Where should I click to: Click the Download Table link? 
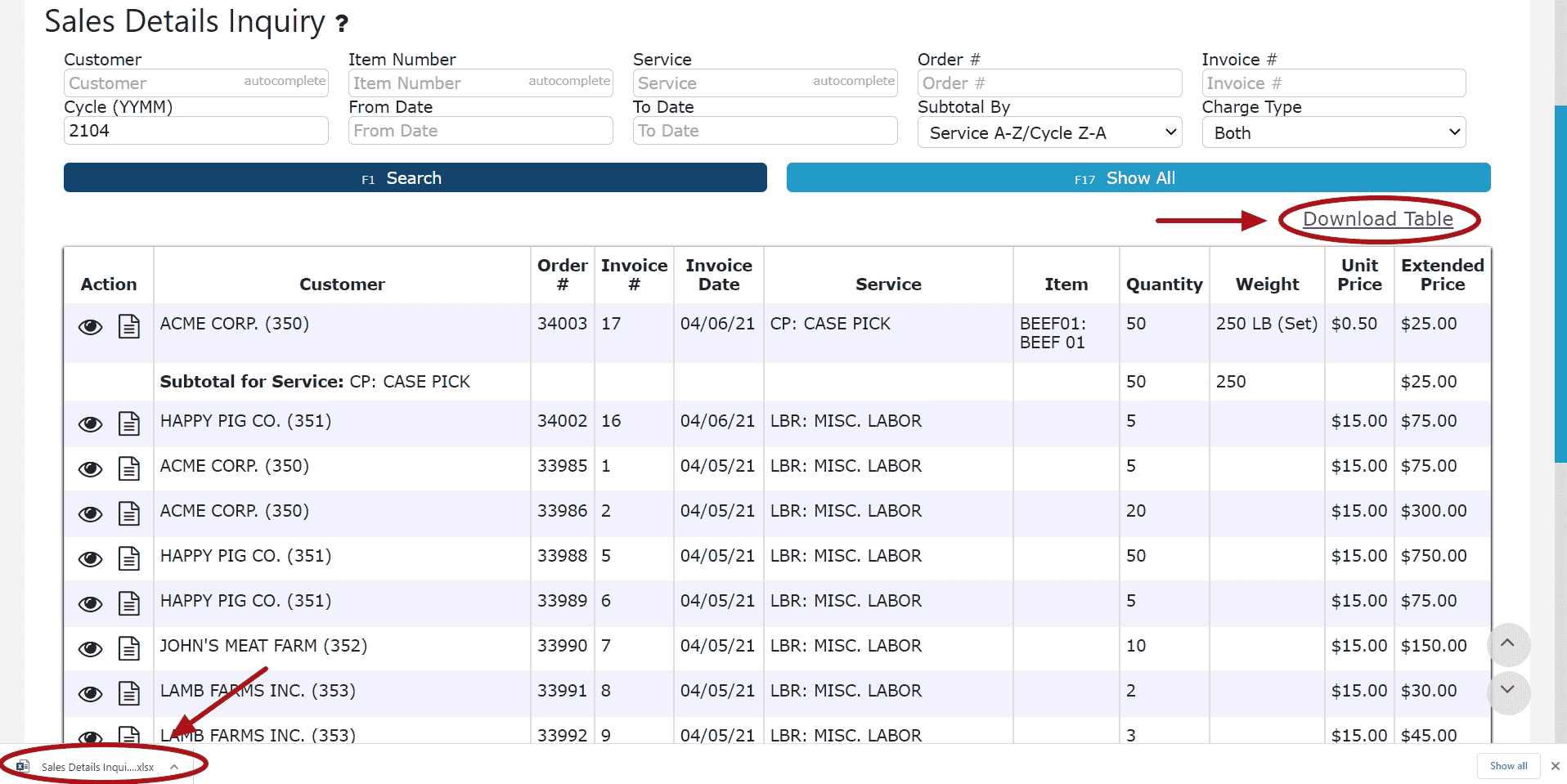point(1377,219)
